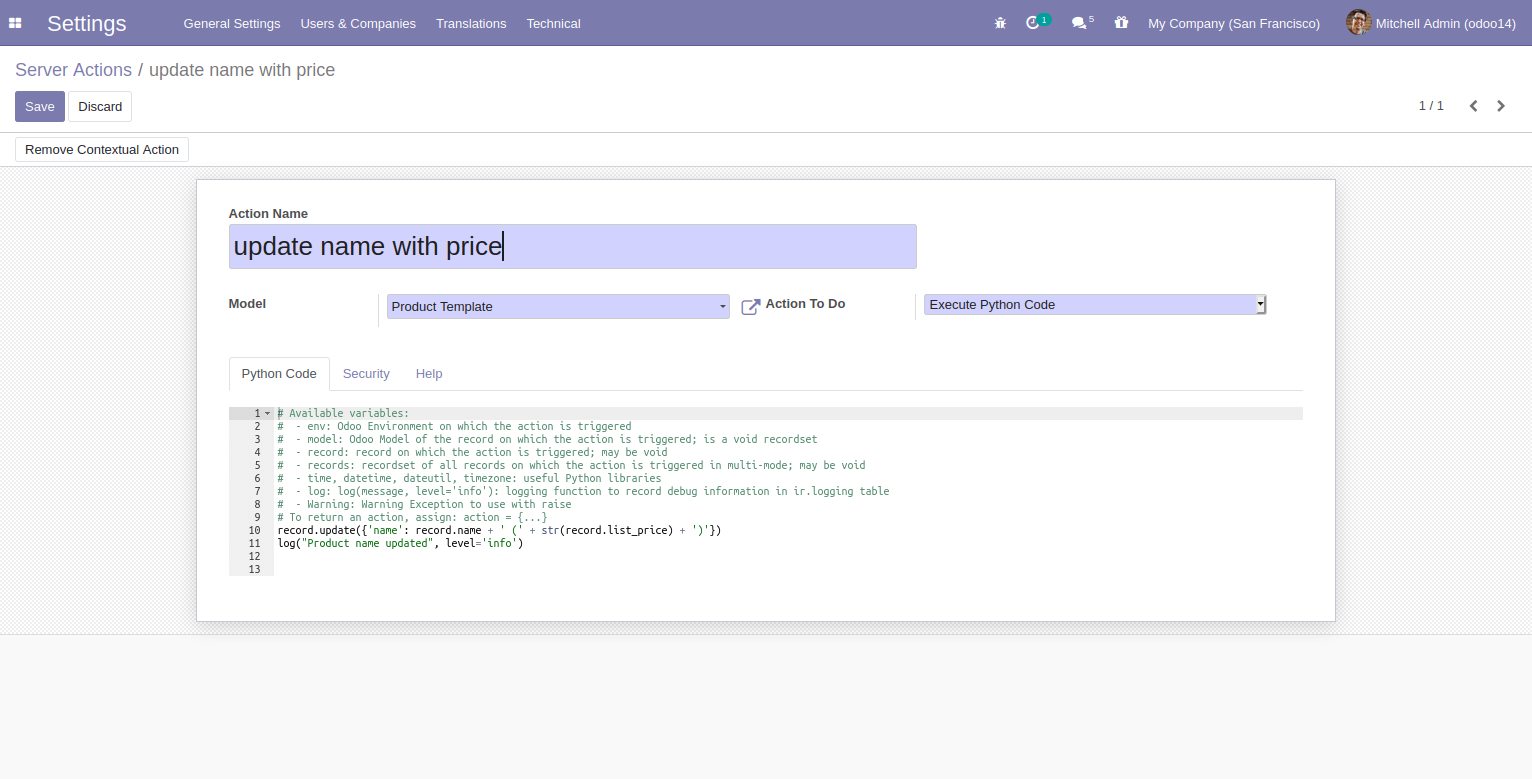Switch to Python Code tab
The image size is (1532, 779).
(279, 374)
